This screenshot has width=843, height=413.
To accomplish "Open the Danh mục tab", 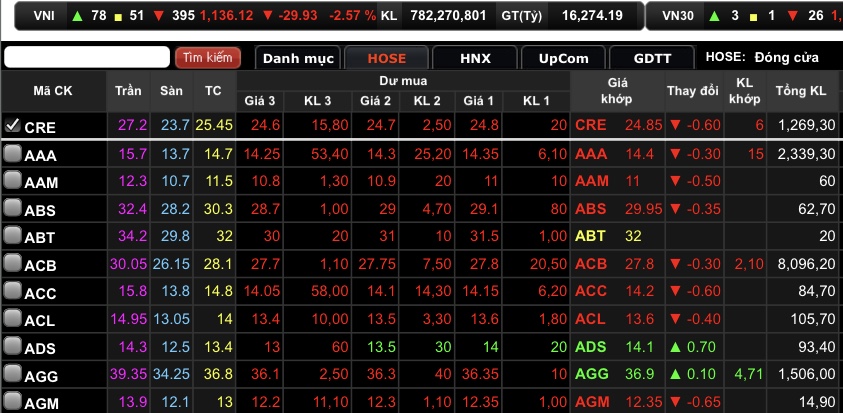I will [x=297, y=58].
